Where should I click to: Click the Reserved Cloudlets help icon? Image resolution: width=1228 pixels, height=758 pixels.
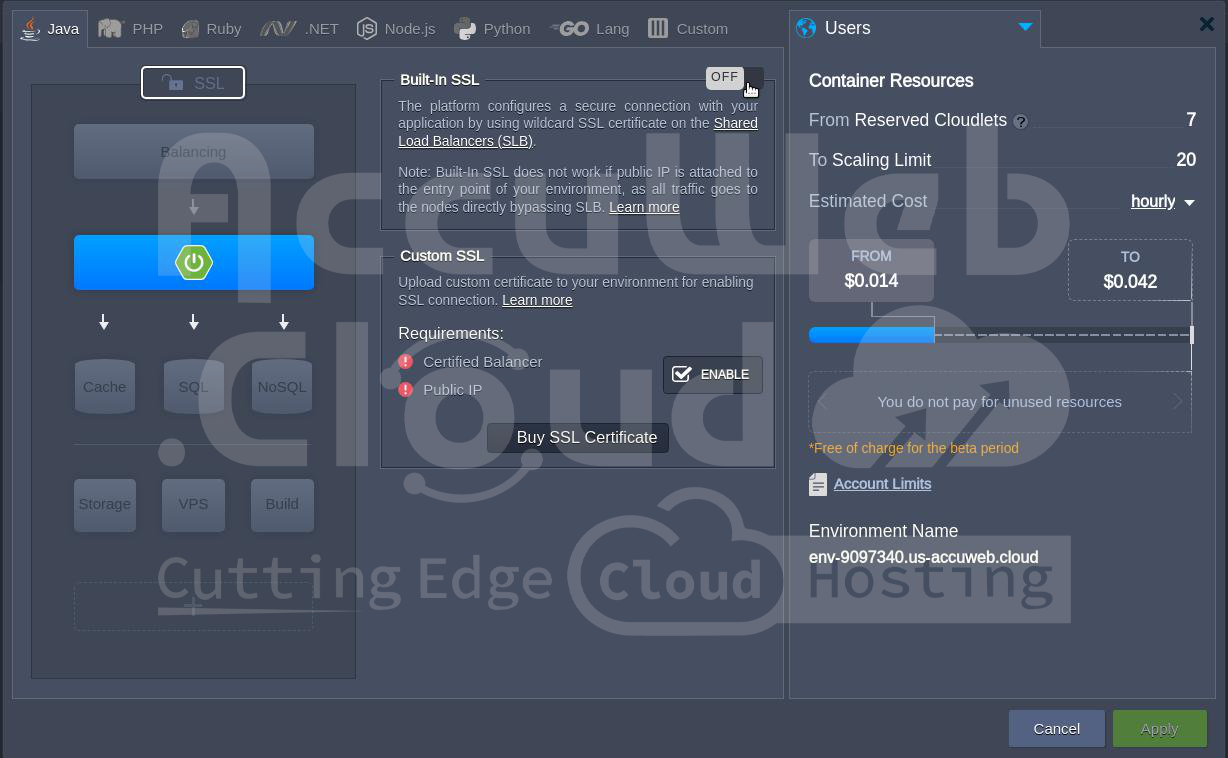coord(1021,122)
